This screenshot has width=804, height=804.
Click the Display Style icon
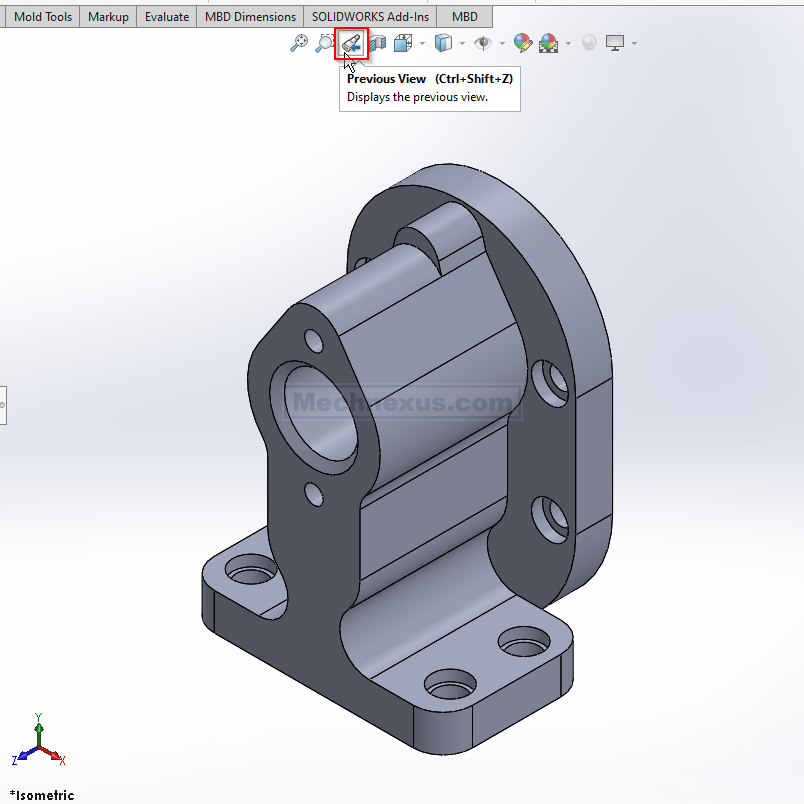pyautogui.click(x=444, y=43)
